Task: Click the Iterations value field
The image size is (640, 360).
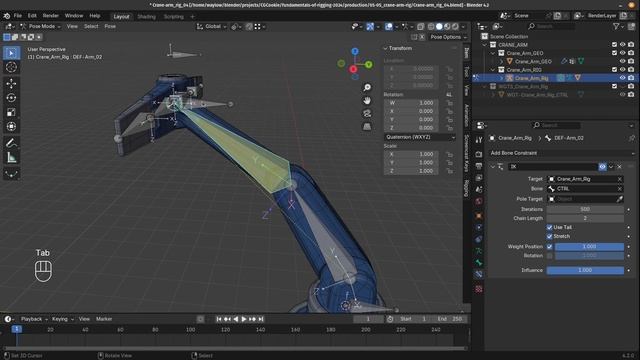Action: (x=585, y=209)
